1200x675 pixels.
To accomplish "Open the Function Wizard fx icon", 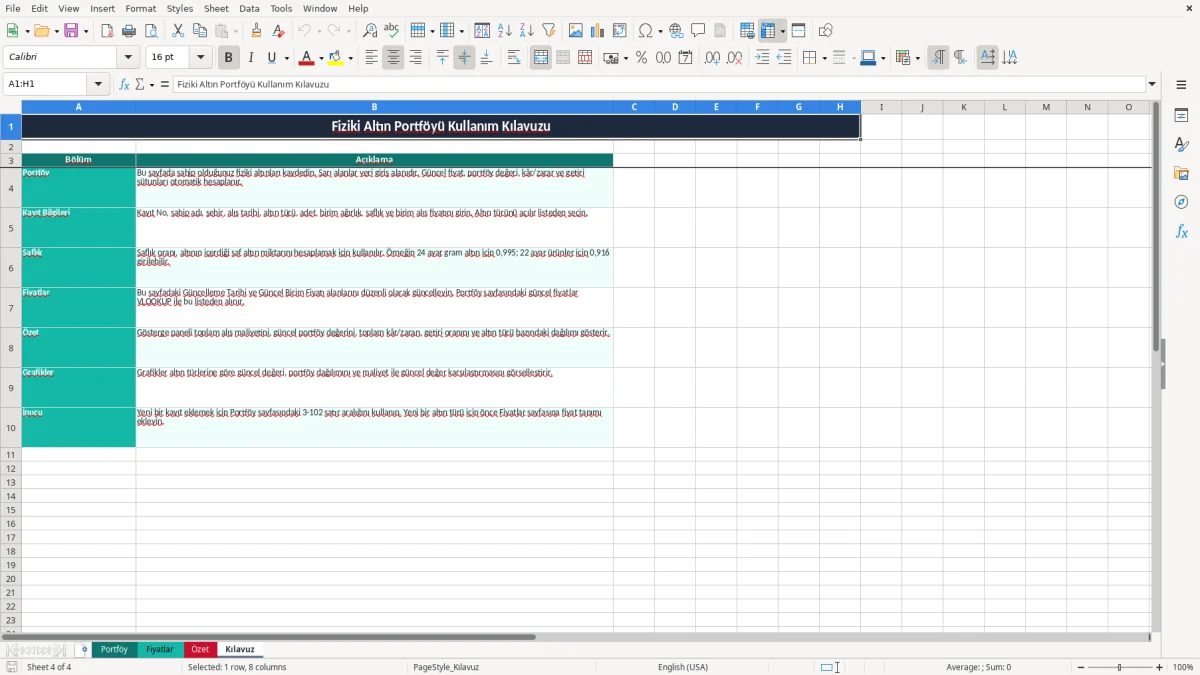I will click(125, 84).
